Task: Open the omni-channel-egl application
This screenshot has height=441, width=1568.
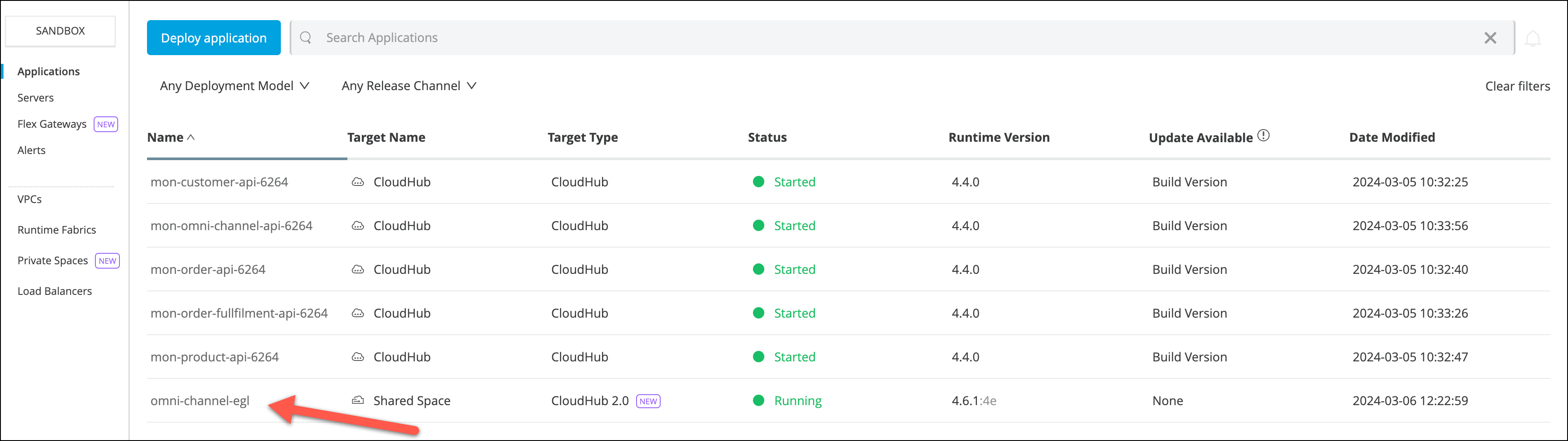Action: click(199, 401)
